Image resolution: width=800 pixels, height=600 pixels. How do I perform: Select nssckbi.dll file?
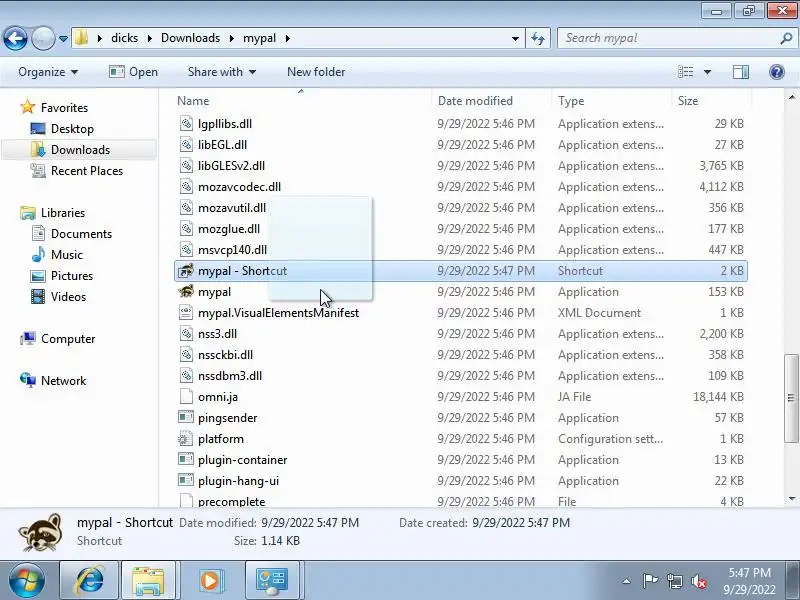point(225,355)
